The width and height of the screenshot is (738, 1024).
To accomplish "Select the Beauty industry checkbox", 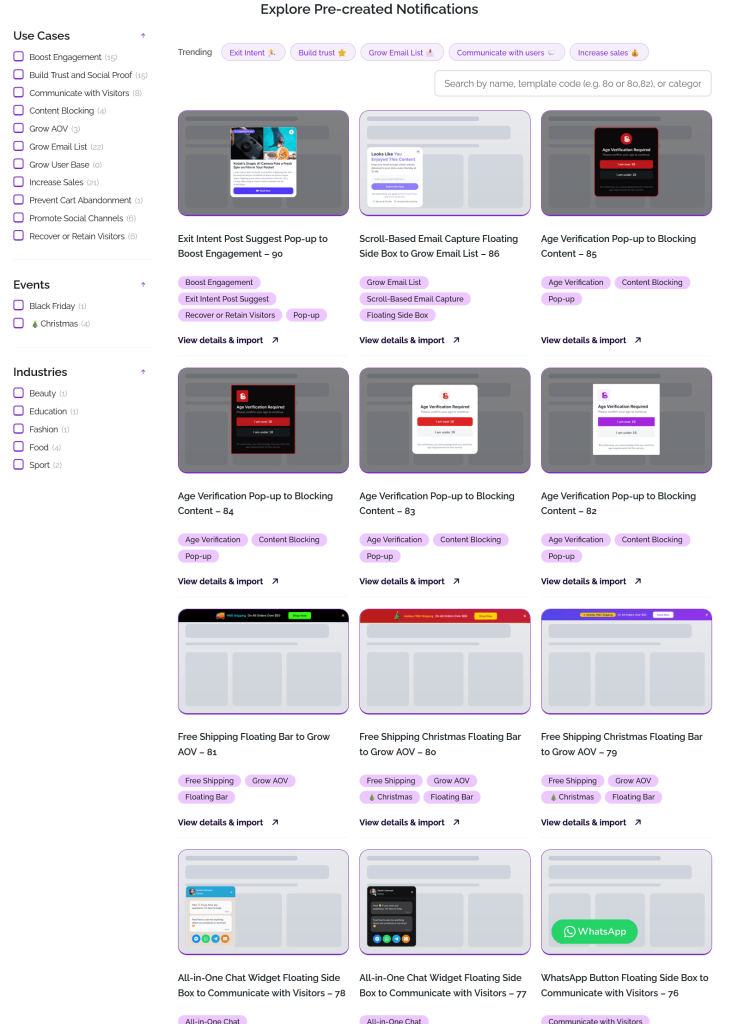I will [18, 393].
